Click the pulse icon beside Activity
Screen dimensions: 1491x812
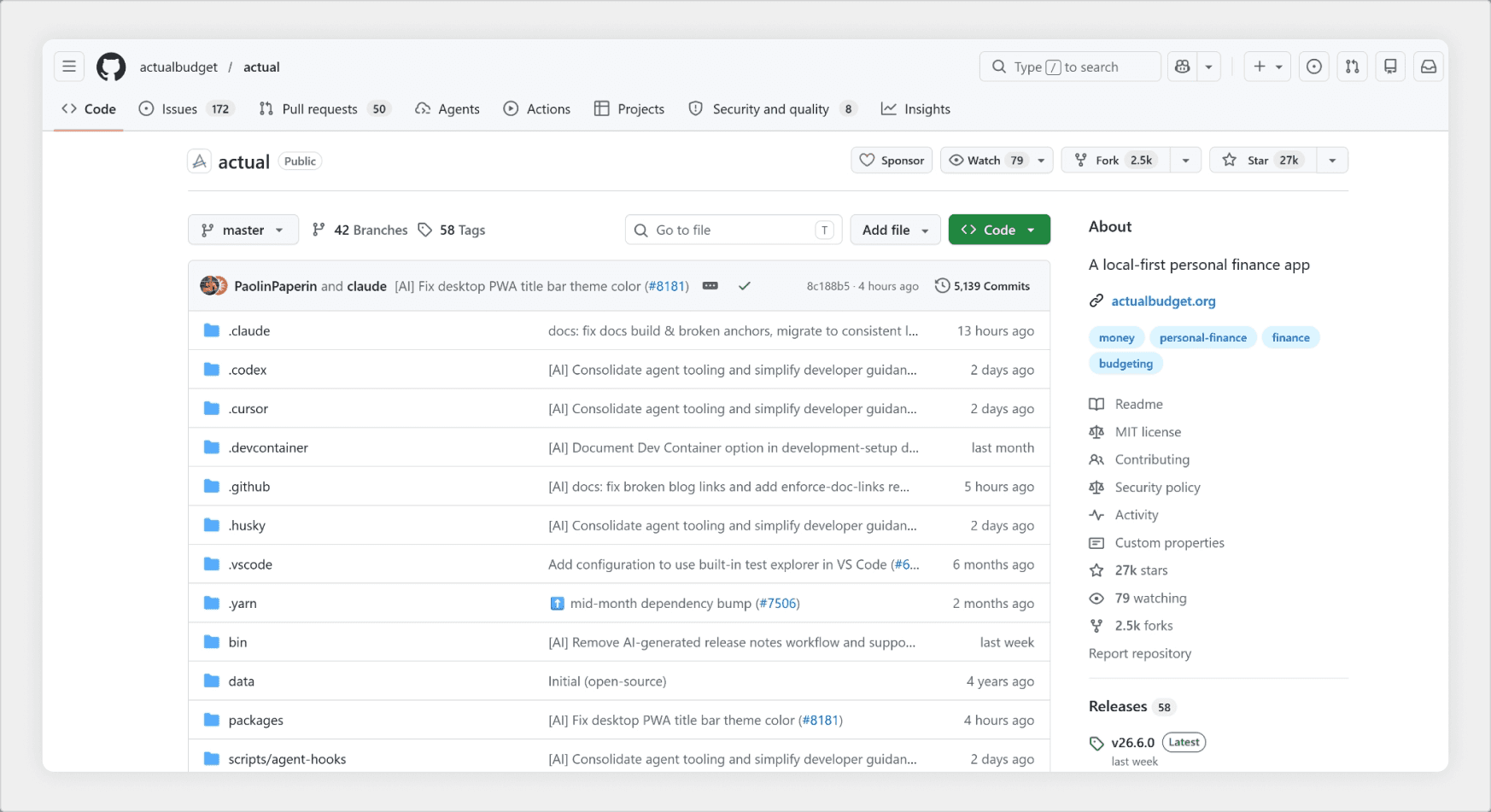(1096, 515)
